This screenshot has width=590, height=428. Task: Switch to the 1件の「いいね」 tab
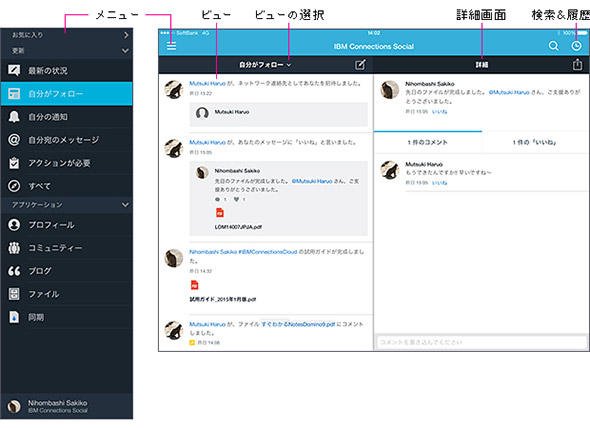click(535, 142)
